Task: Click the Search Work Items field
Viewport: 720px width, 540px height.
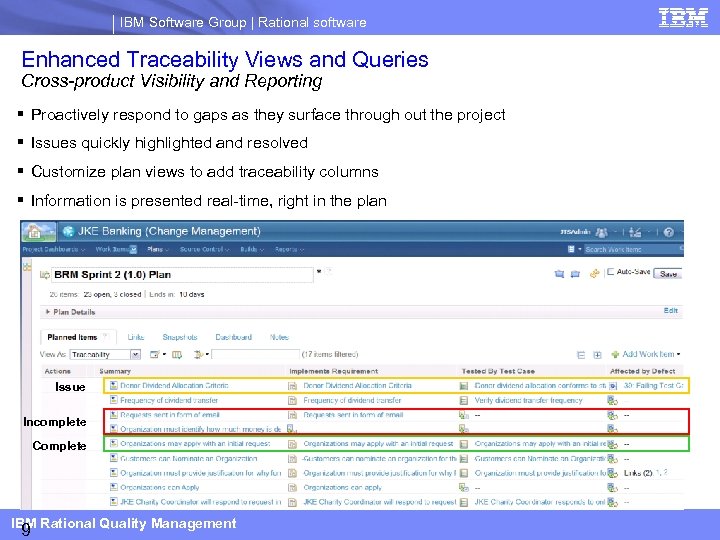Action: [631, 249]
